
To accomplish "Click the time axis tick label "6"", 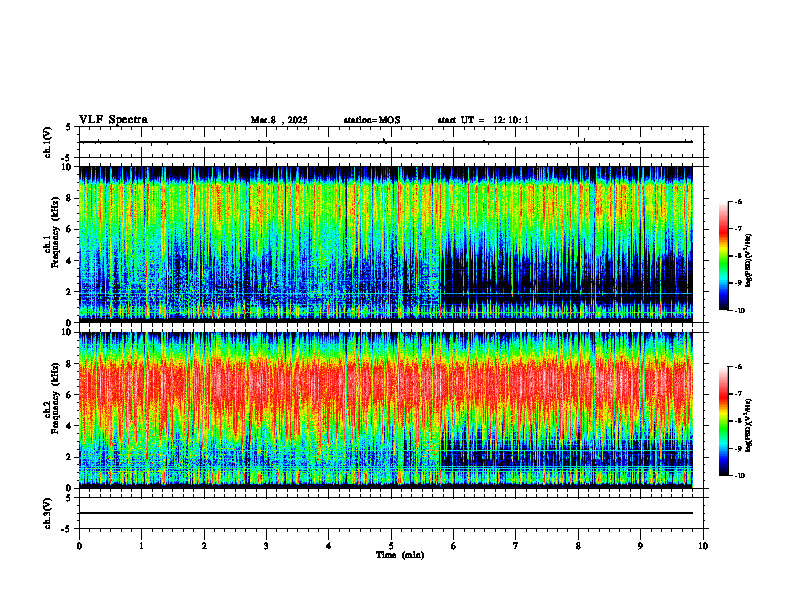I will pyautogui.click(x=454, y=546).
